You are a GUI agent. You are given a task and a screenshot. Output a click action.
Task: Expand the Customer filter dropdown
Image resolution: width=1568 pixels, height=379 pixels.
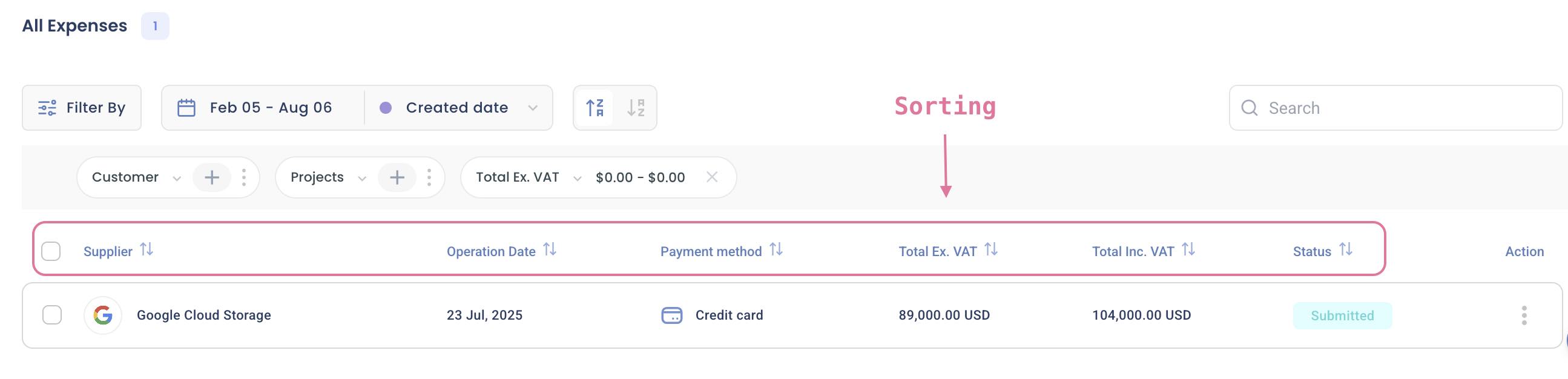[177, 177]
